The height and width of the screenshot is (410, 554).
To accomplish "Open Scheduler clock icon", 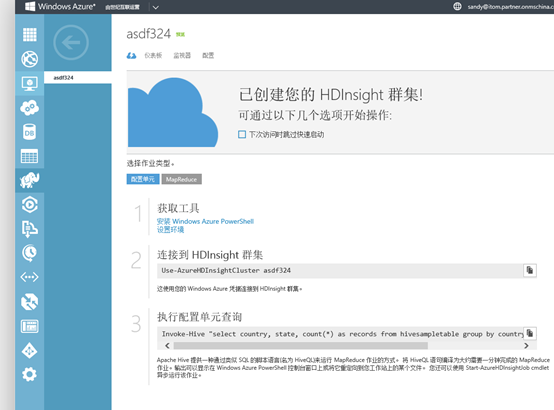I will [x=30, y=253].
